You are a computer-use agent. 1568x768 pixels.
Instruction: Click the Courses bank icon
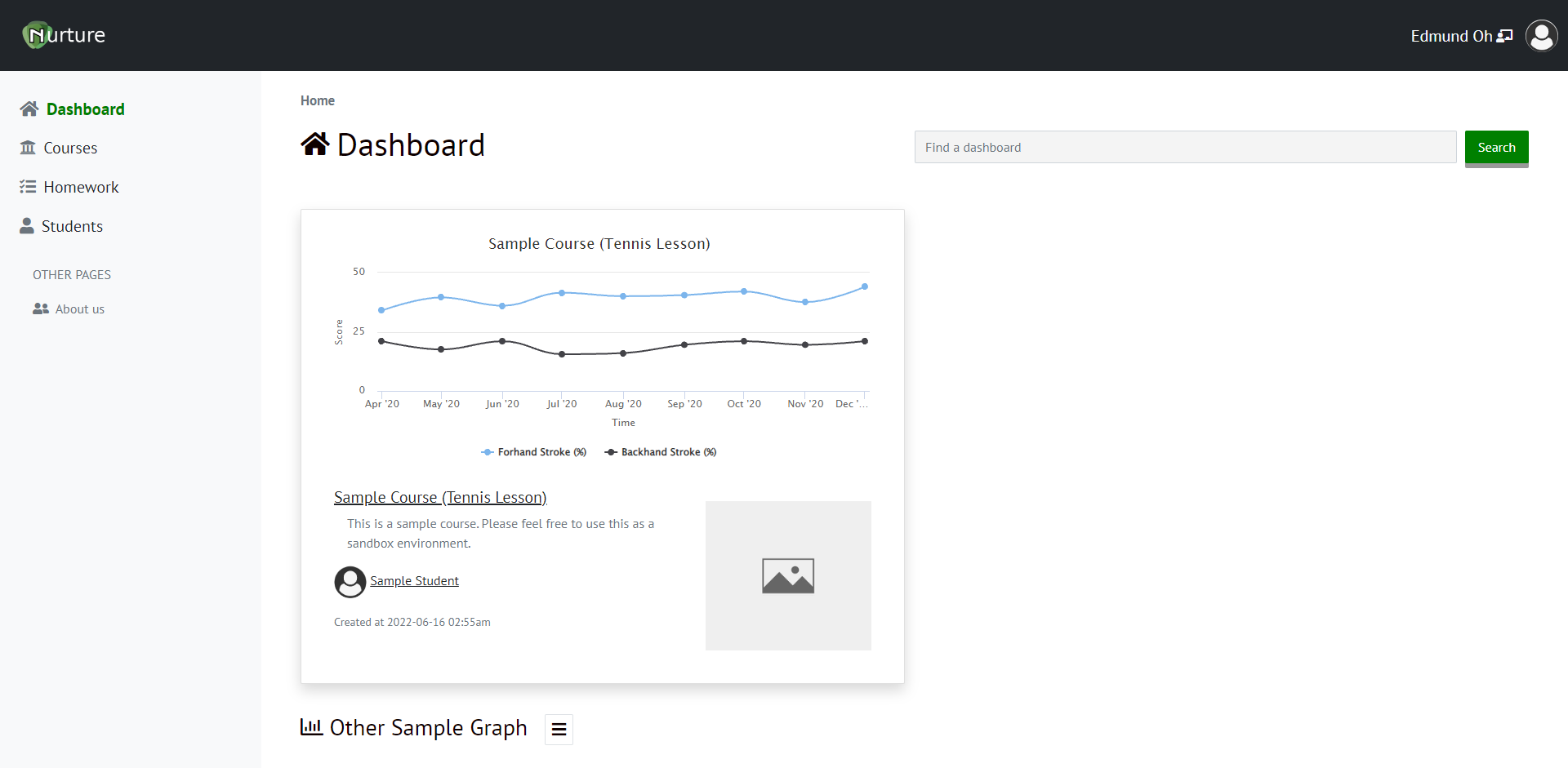pyautogui.click(x=29, y=147)
